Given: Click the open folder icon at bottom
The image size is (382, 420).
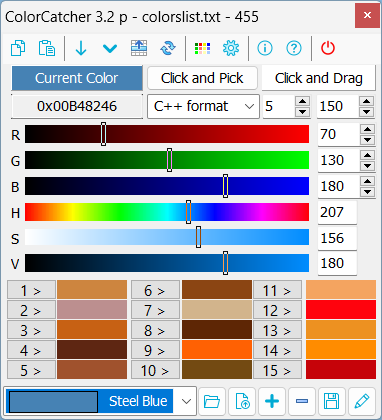Looking at the screenshot, I should coord(212,401).
